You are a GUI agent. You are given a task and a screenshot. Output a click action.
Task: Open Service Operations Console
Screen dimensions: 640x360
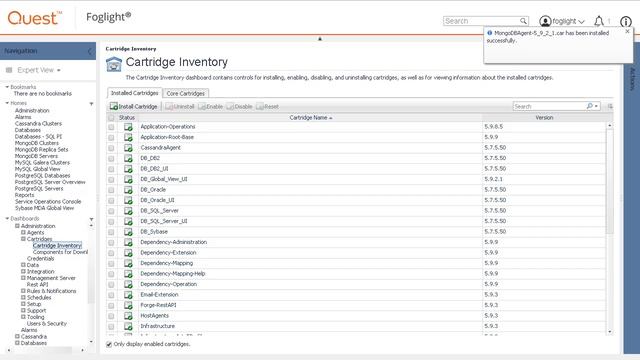[x=48, y=202]
